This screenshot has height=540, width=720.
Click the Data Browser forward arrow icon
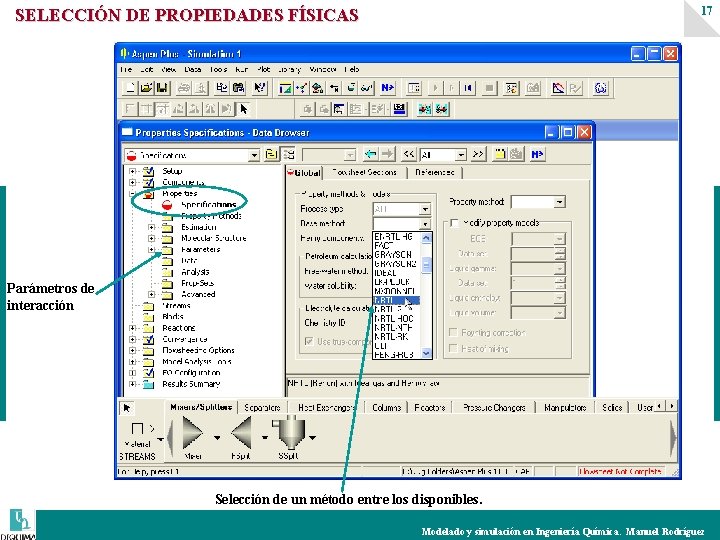tap(388, 155)
